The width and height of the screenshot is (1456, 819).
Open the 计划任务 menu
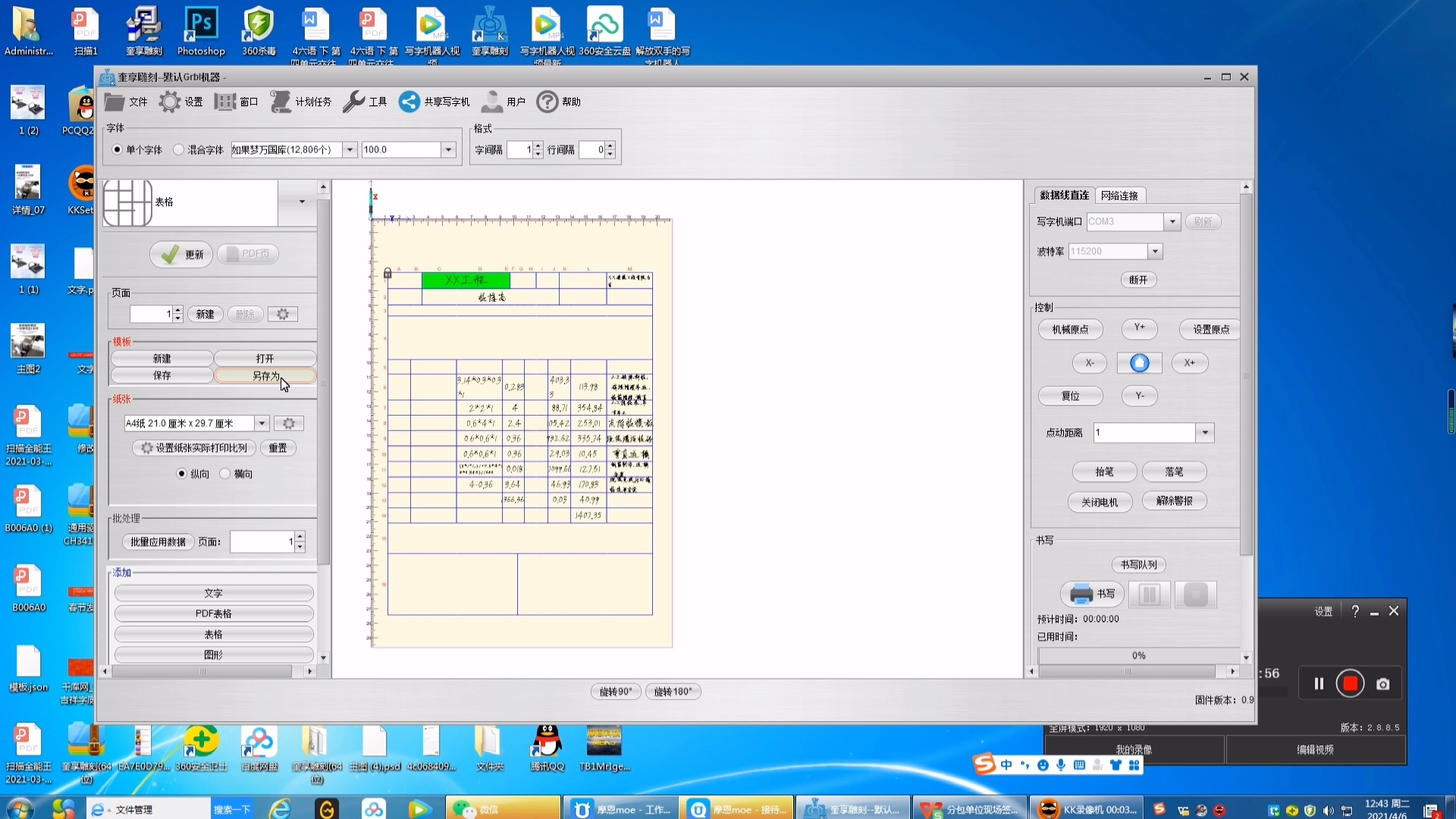pos(302,102)
